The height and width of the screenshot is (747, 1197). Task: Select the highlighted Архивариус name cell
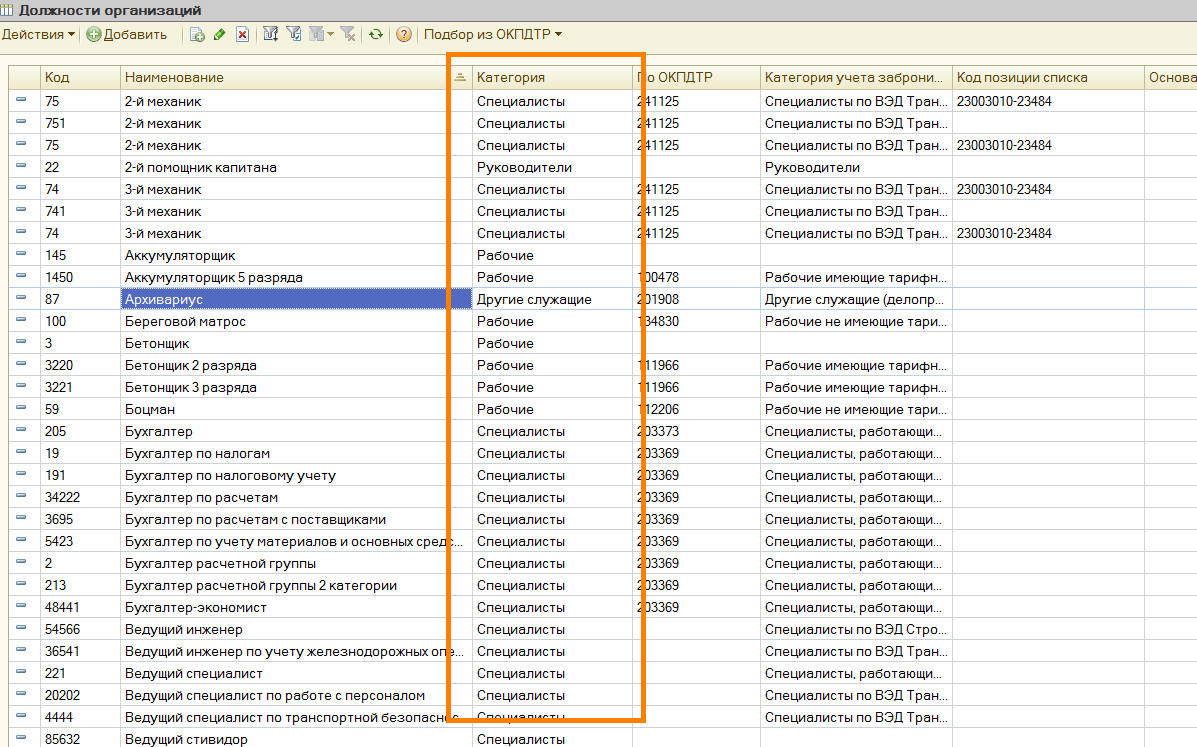(x=296, y=299)
